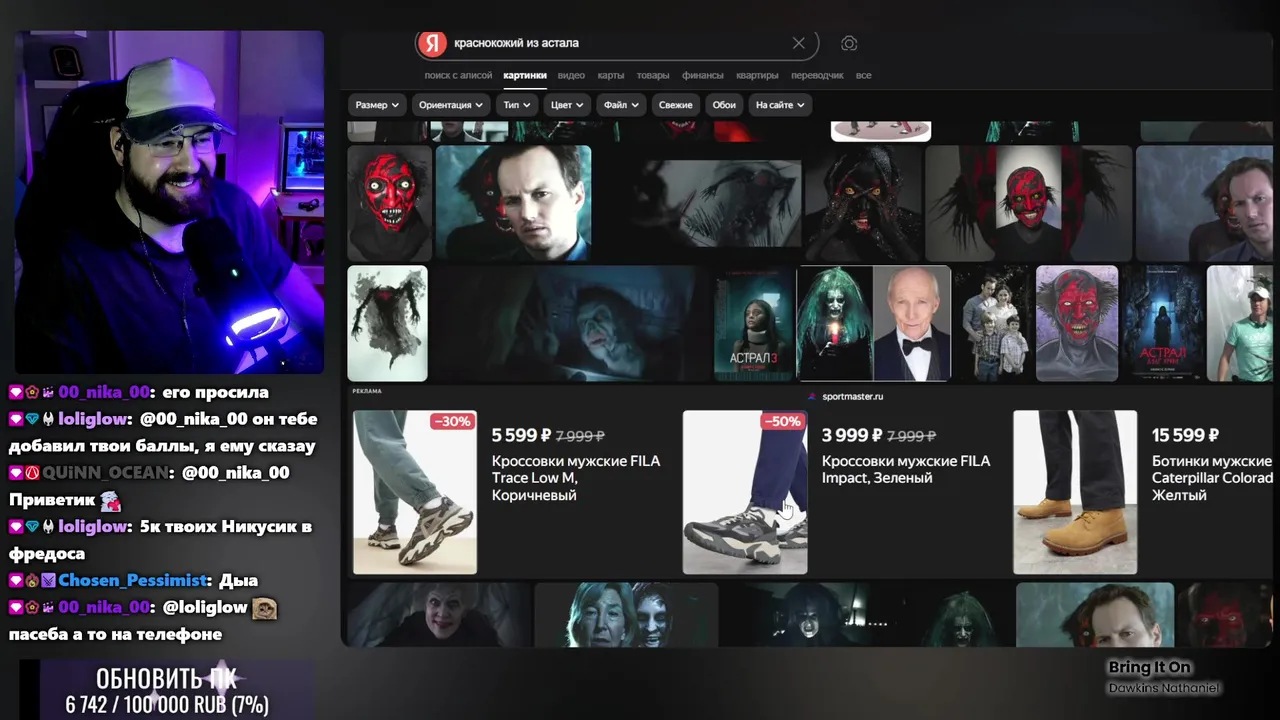Click the streamer webcam feed
This screenshot has width=1280, height=720.
(169, 202)
